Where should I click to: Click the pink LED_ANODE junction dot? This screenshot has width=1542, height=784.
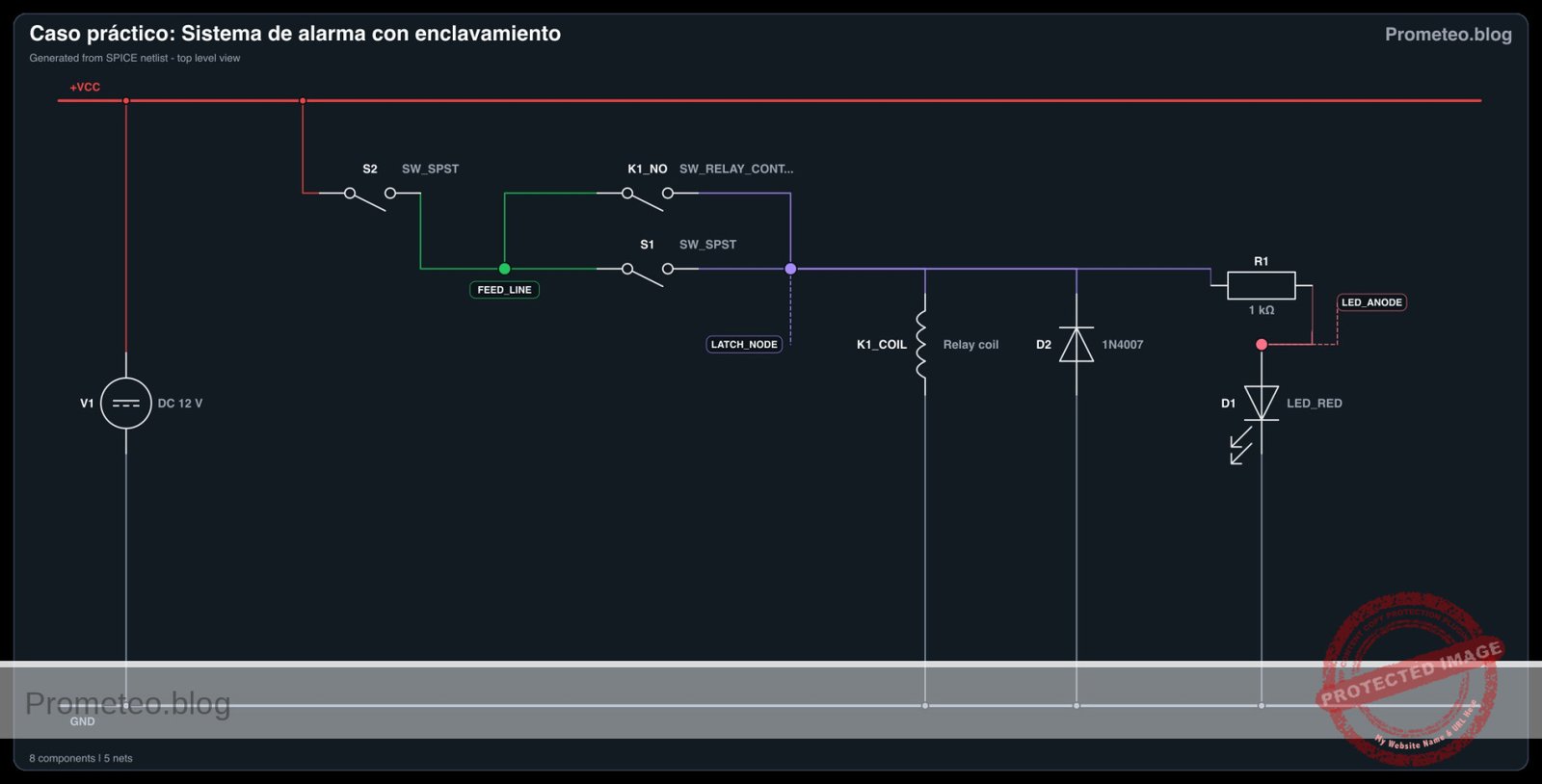1262,344
